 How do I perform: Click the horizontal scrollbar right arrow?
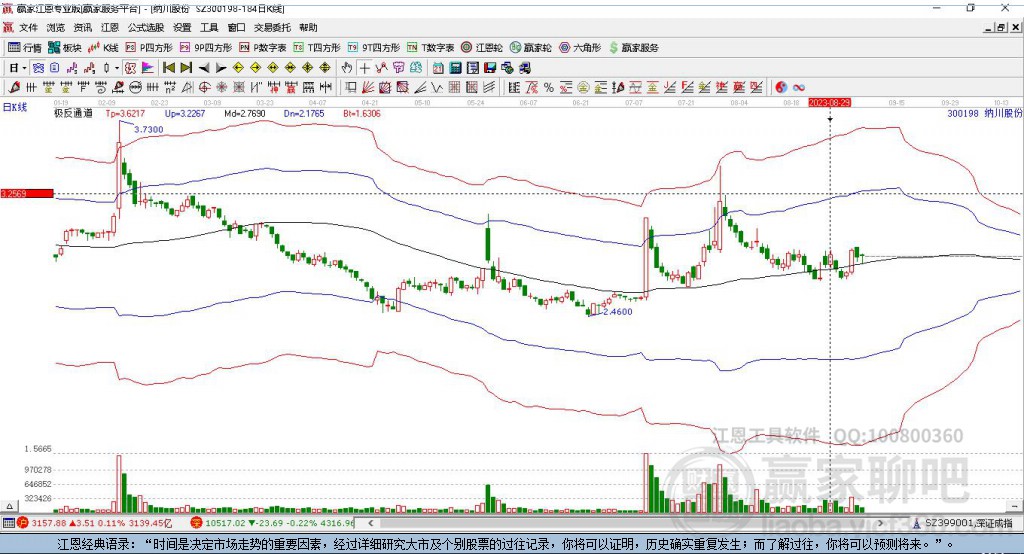click(x=881, y=523)
